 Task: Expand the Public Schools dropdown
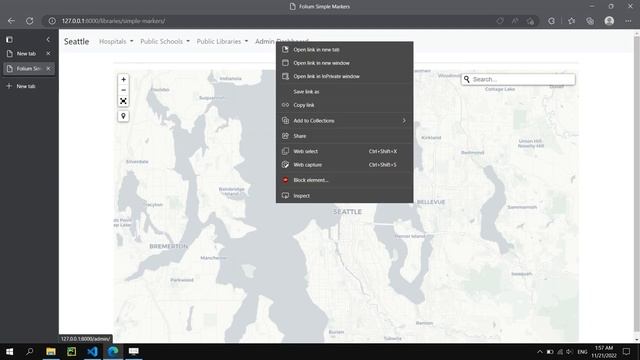click(x=164, y=41)
